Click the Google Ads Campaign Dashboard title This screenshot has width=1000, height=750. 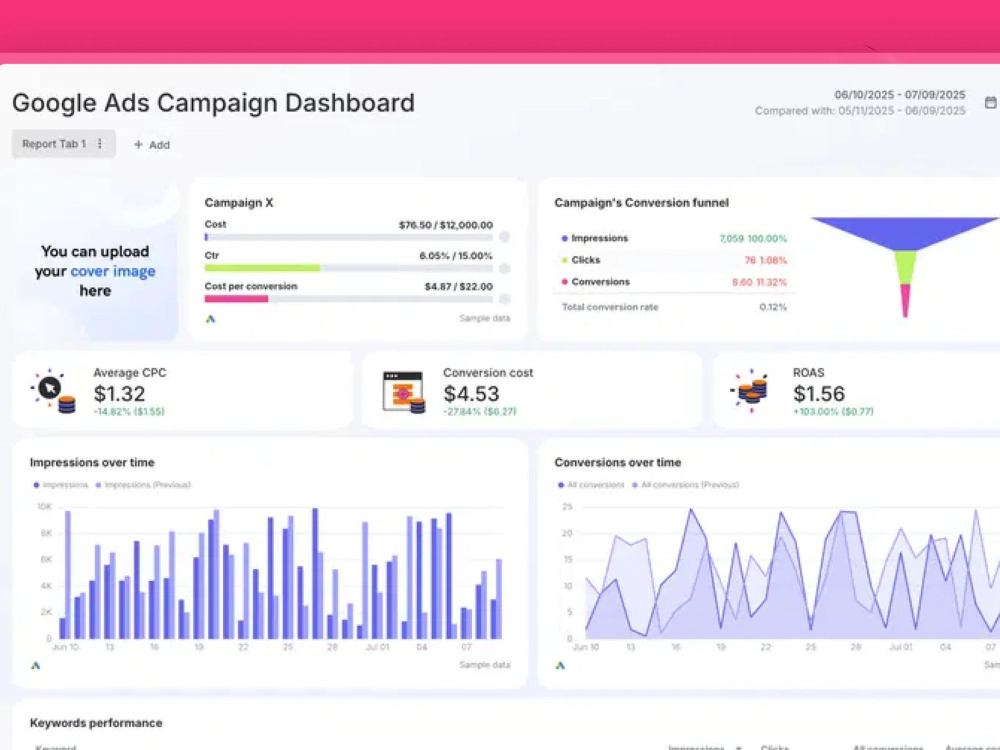pos(213,103)
